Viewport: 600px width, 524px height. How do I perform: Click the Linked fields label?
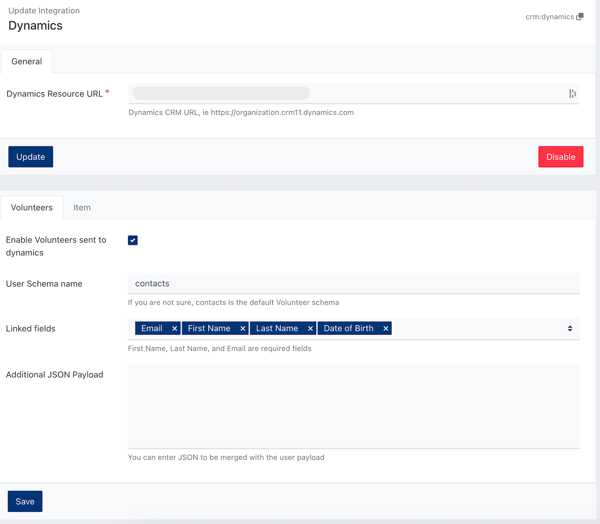click(x=31, y=328)
